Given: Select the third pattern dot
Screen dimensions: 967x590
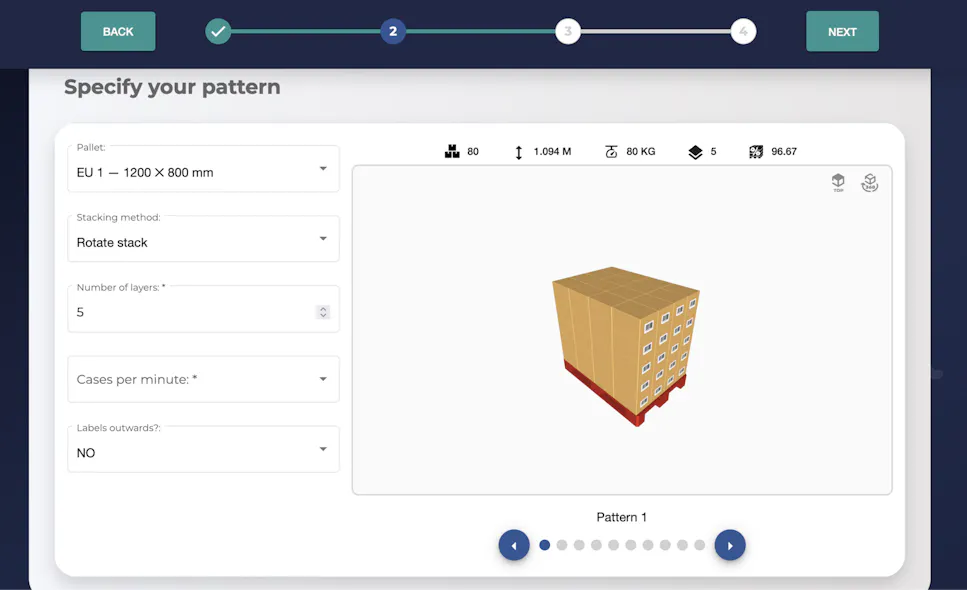Looking at the screenshot, I should coord(579,545).
